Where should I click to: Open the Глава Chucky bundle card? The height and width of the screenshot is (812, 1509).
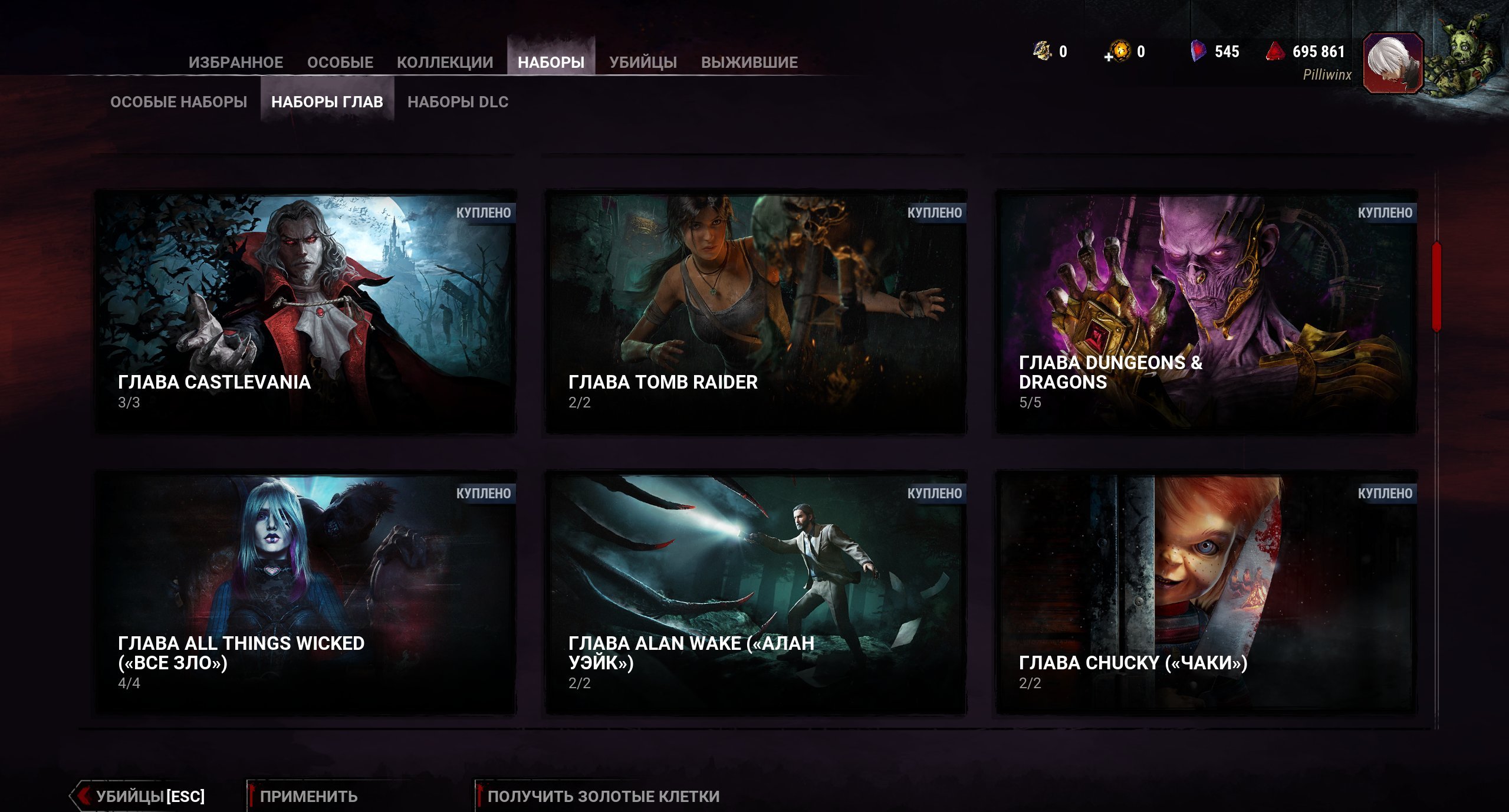1206,592
